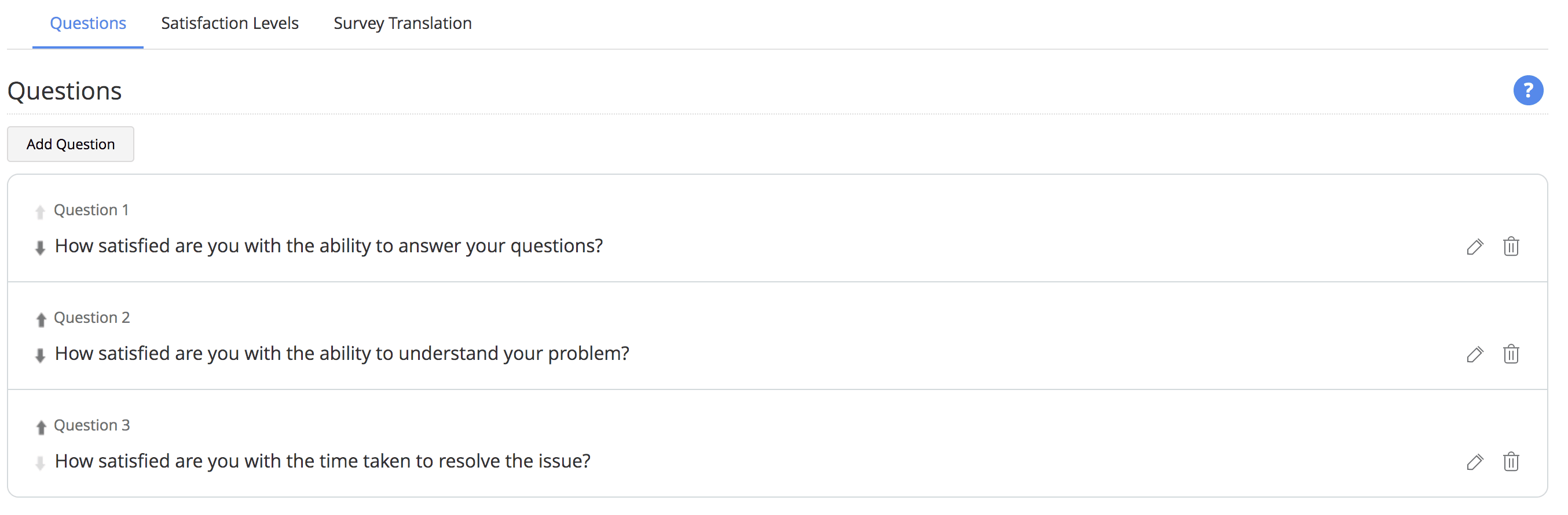Click the 'answer your questions' question text
Viewport: 1568px width, 515px height.
(x=329, y=246)
